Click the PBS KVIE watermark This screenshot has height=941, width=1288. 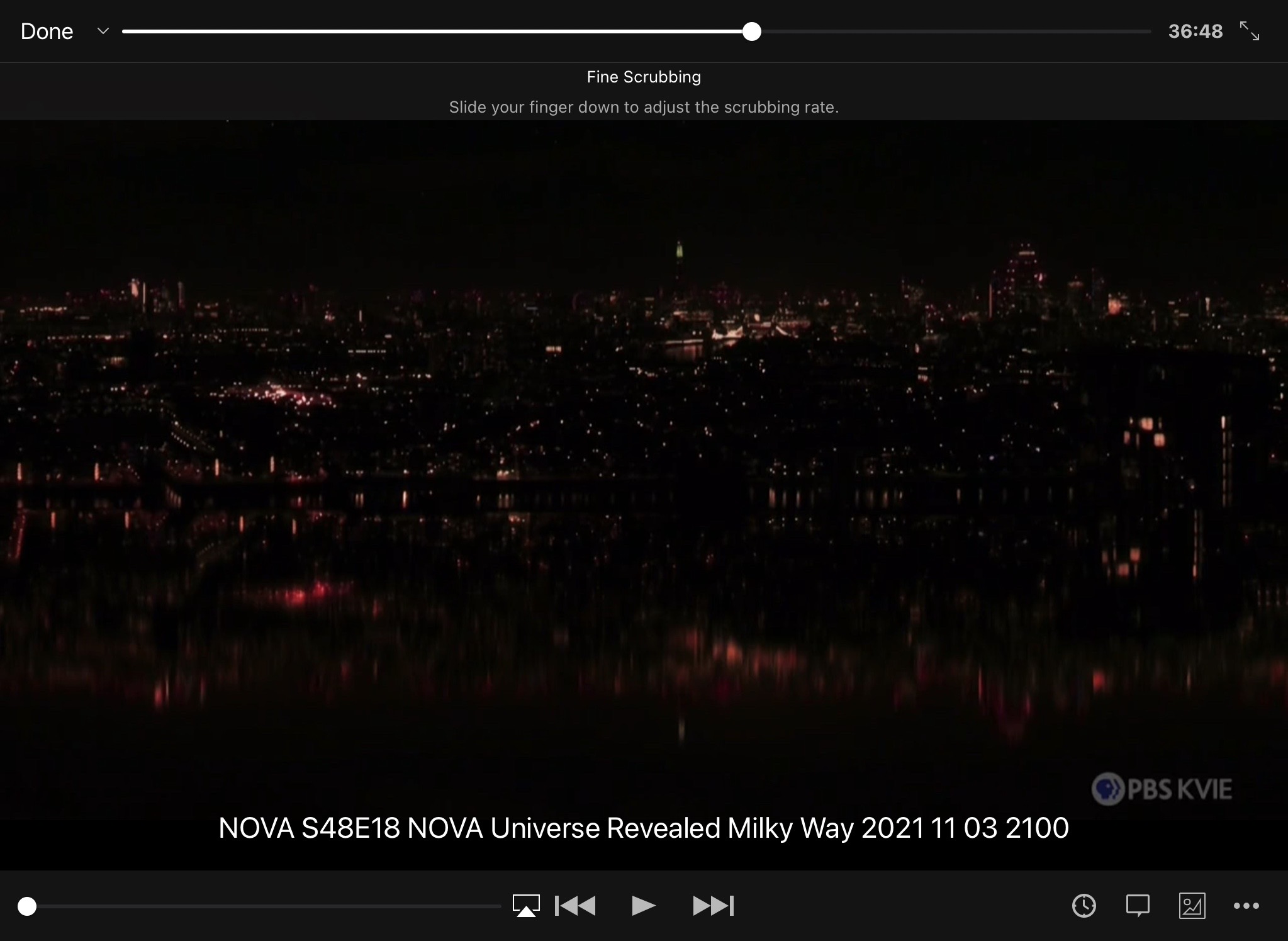pyautogui.click(x=1162, y=789)
